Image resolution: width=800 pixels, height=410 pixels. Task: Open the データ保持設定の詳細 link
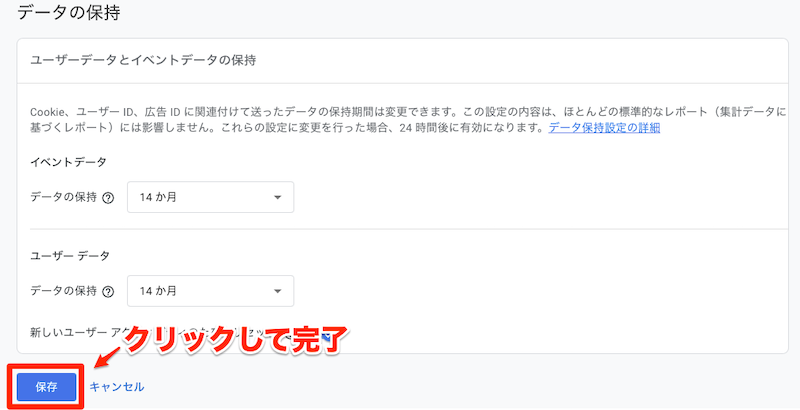(604, 128)
